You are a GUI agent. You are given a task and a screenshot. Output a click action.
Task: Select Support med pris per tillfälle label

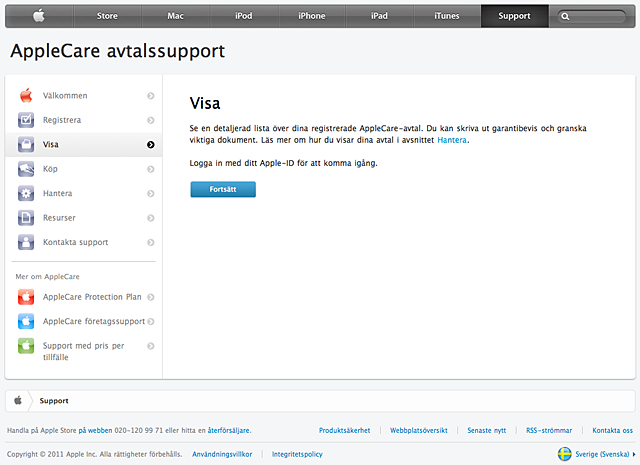click(83, 351)
